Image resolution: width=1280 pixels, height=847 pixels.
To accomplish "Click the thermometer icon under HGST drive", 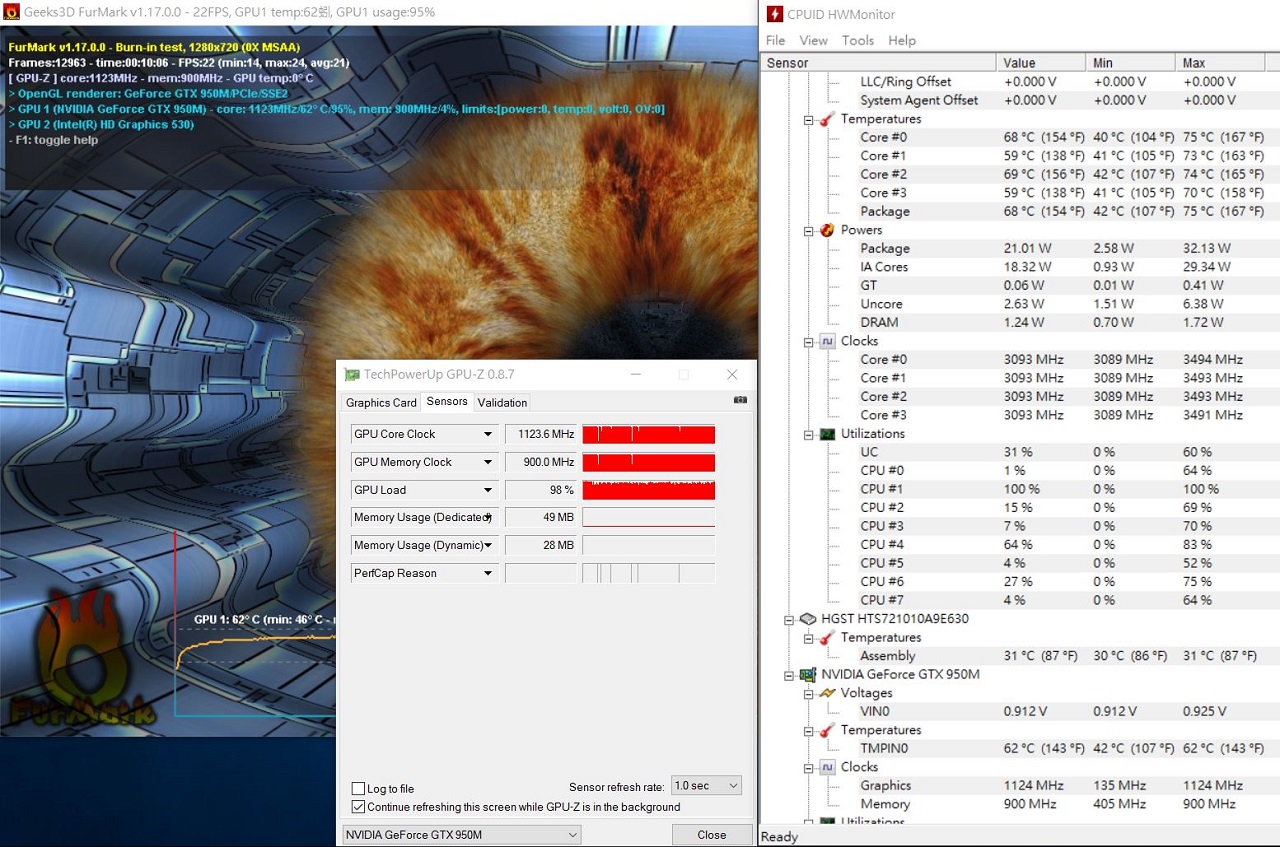I will pyautogui.click(x=828, y=637).
